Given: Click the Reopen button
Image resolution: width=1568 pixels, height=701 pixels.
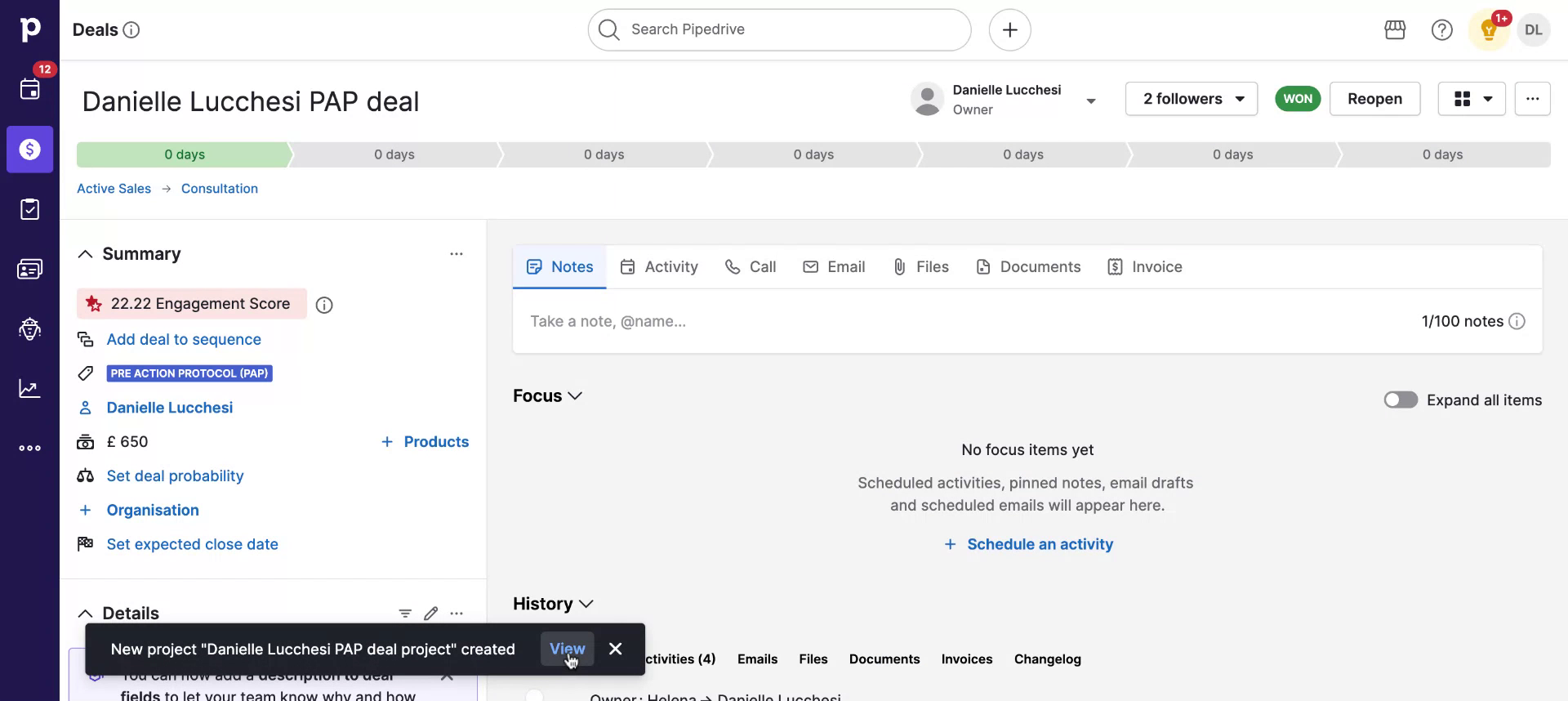Looking at the screenshot, I should 1374,99.
